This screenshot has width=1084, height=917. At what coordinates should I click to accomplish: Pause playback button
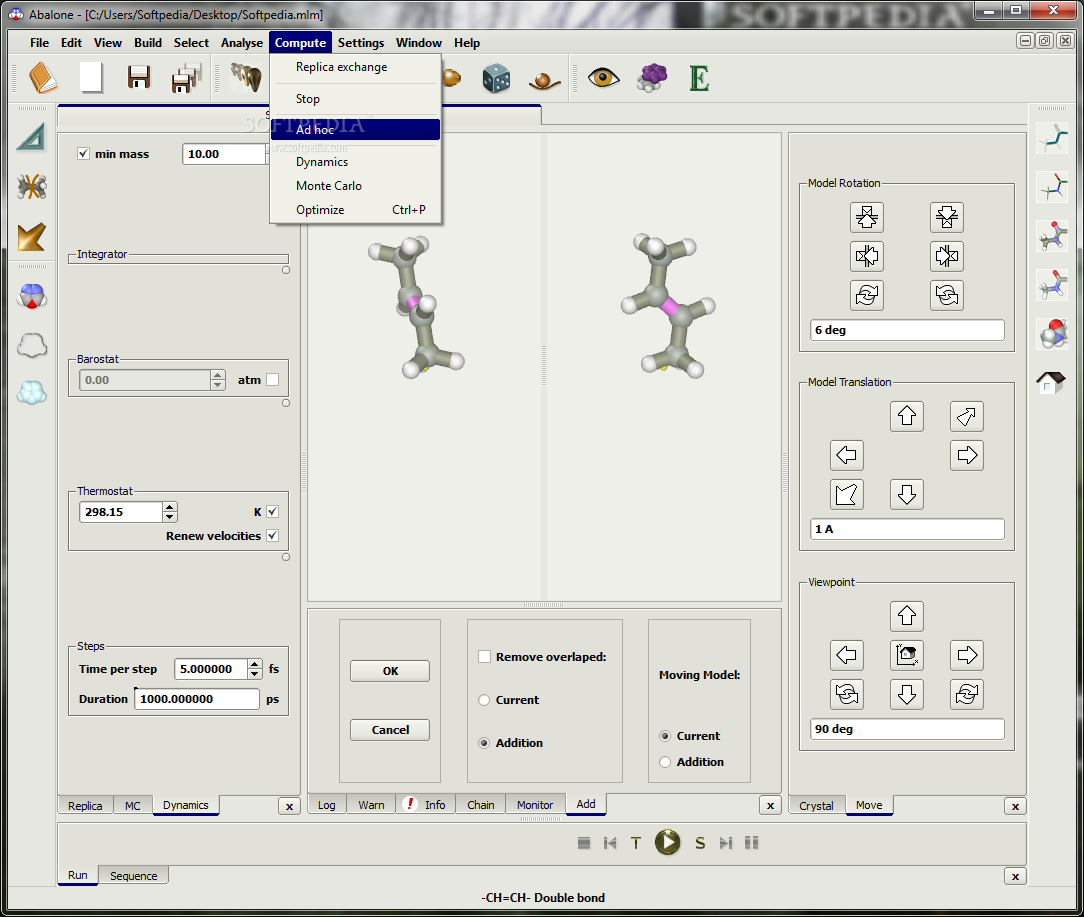[751, 843]
